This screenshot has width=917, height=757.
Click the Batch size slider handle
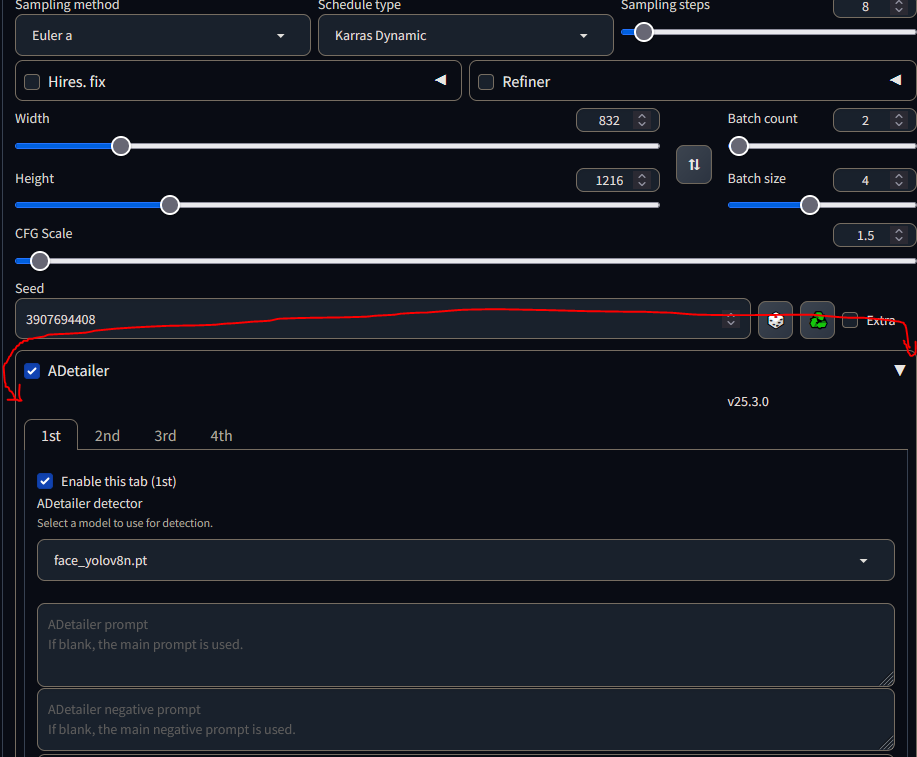pos(809,205)
